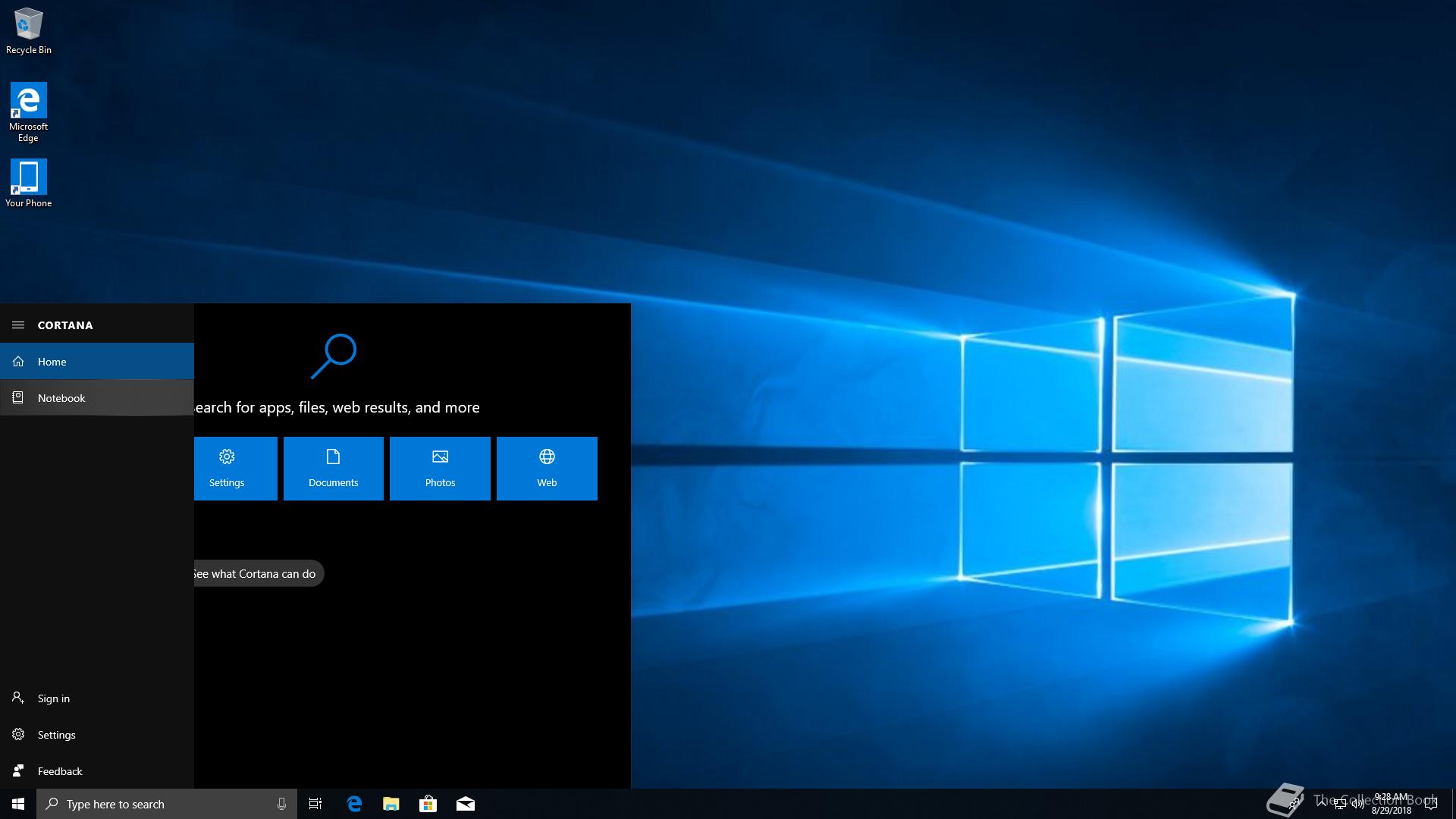The image size is (1456, 819).
Task: Click Show desktop sliver at taskbar end
Action: pyautogui.click(x=1454, y=804)
